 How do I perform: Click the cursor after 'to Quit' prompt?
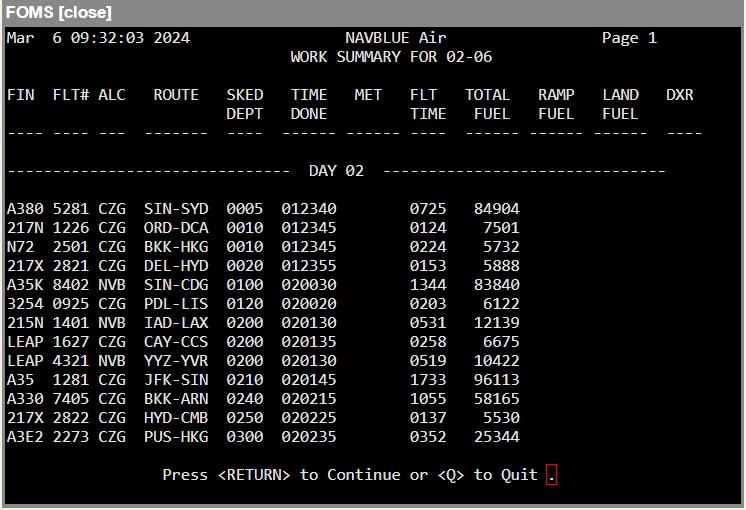click(551, 475)
